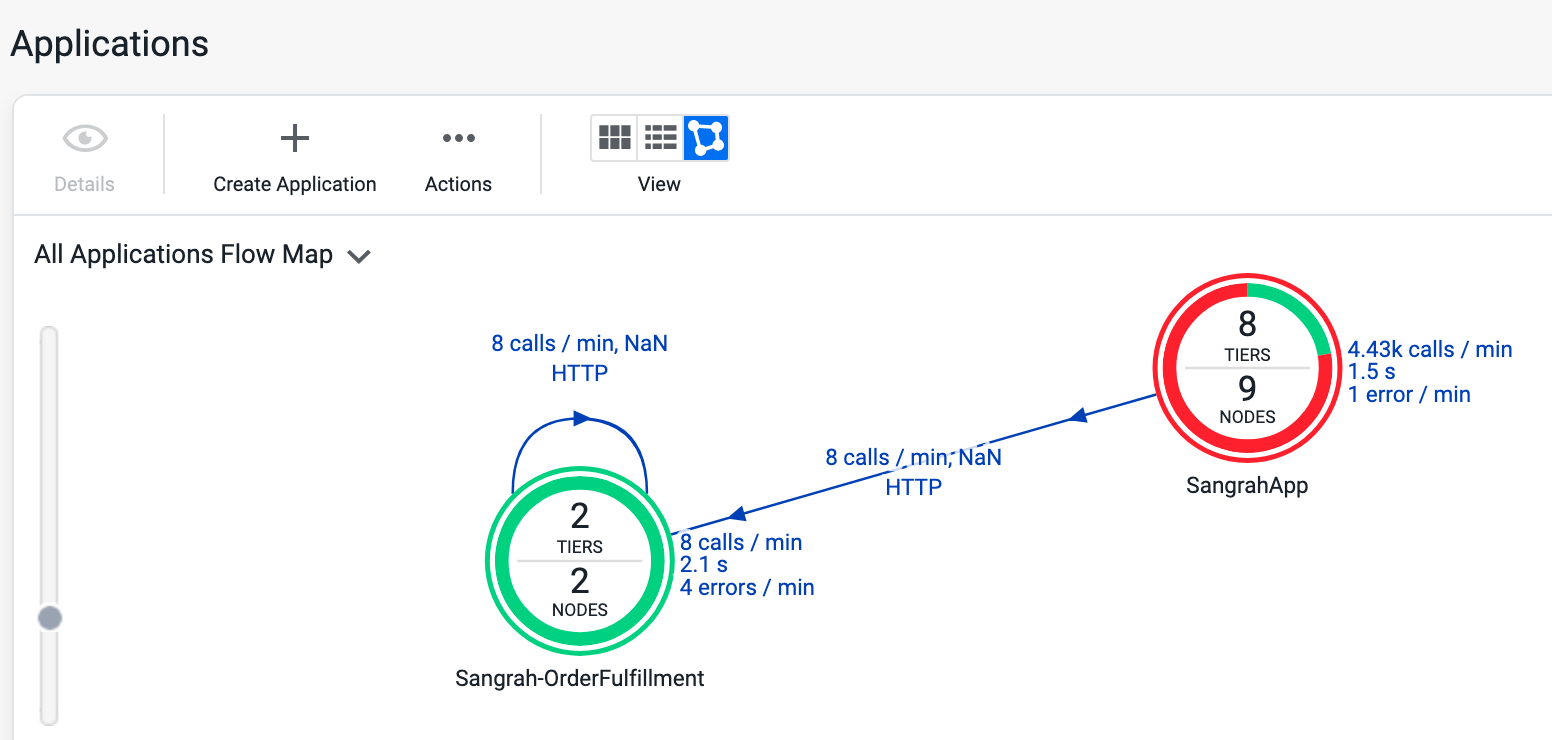Click the SangrahApp name label

point(1247,486)
